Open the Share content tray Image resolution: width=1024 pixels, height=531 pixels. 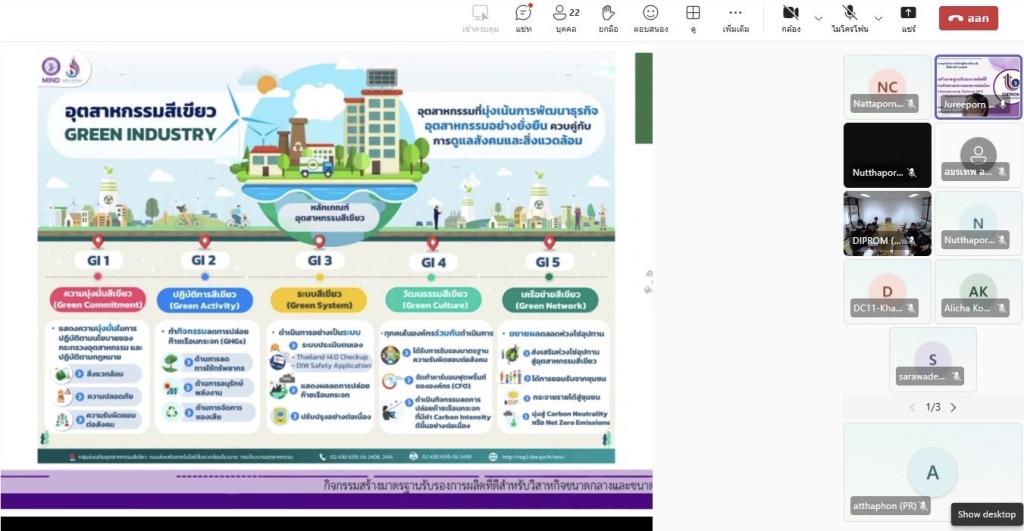click(908, 18)
